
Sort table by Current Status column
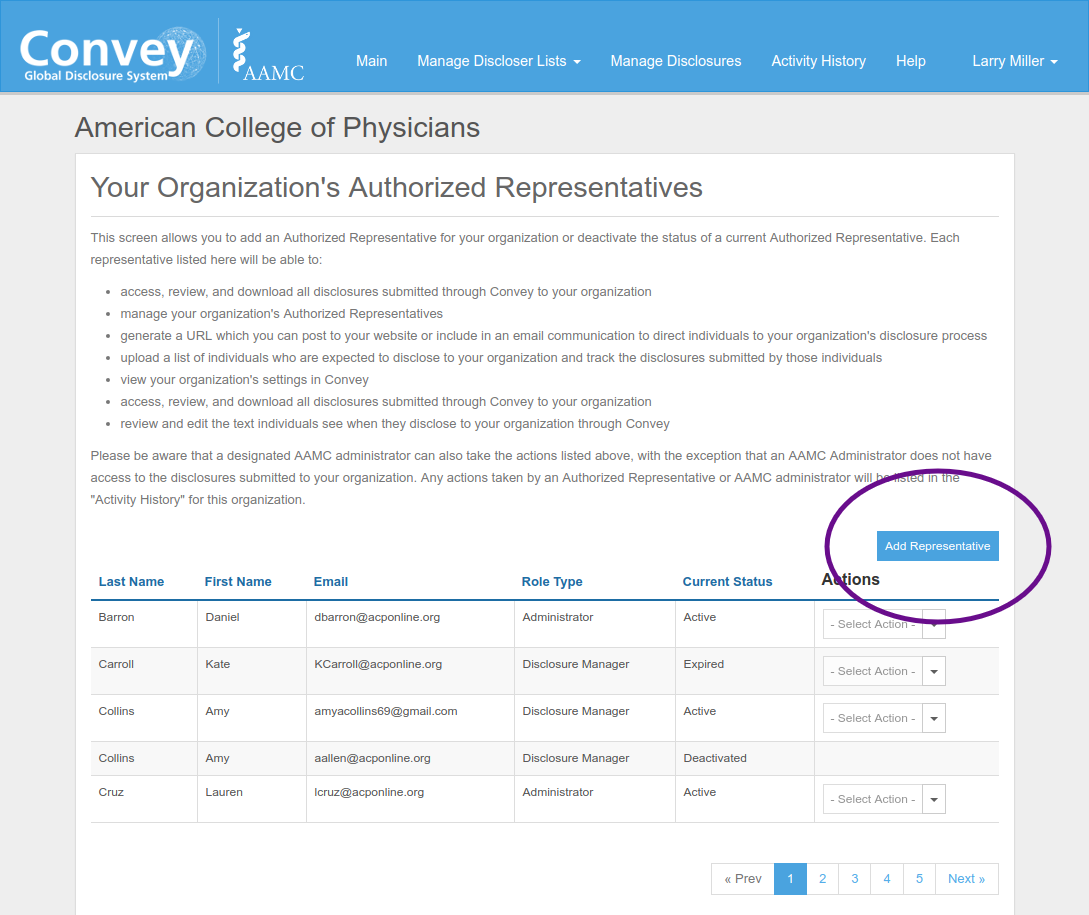[x=727, y=582]
